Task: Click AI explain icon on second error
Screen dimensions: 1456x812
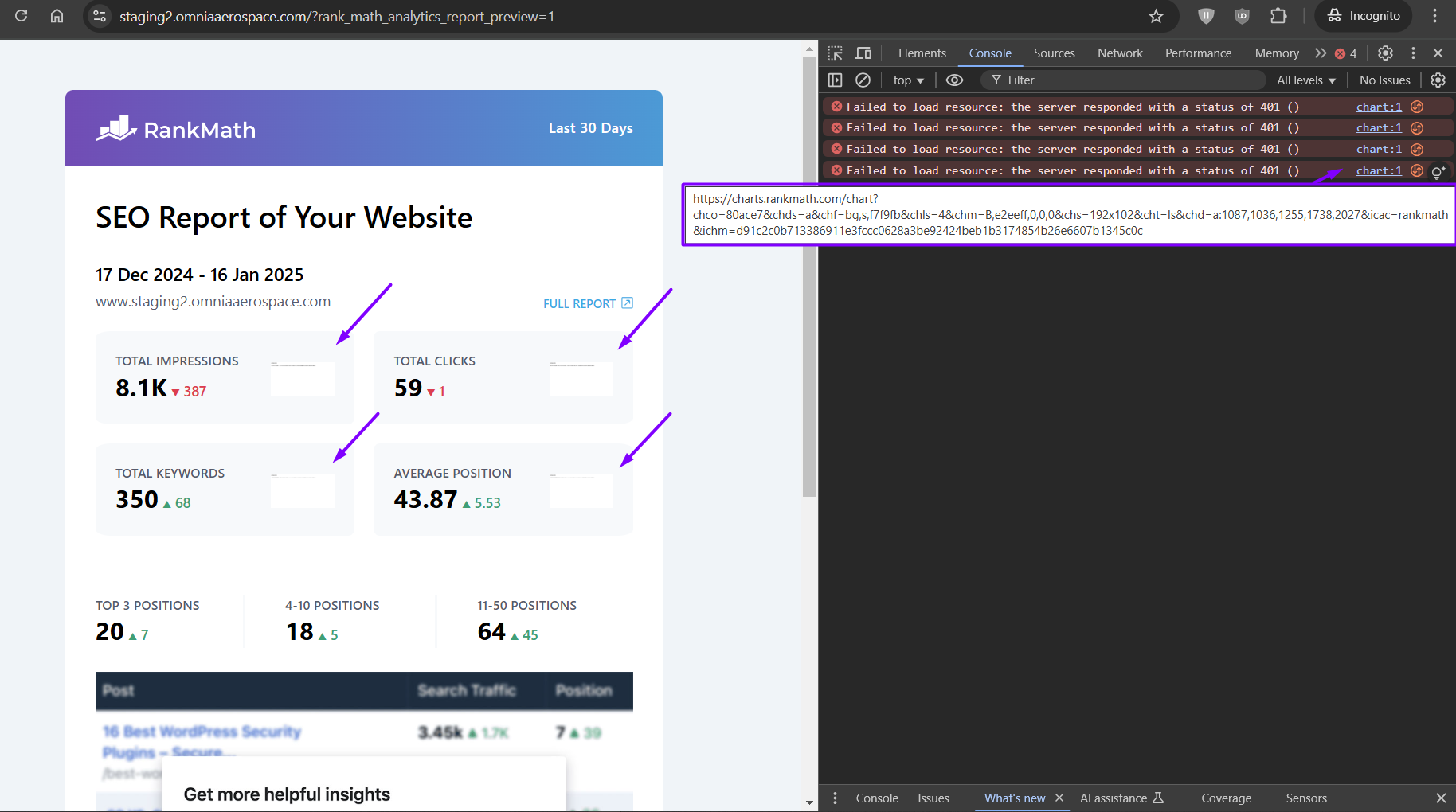Action: pos(1417,127)
